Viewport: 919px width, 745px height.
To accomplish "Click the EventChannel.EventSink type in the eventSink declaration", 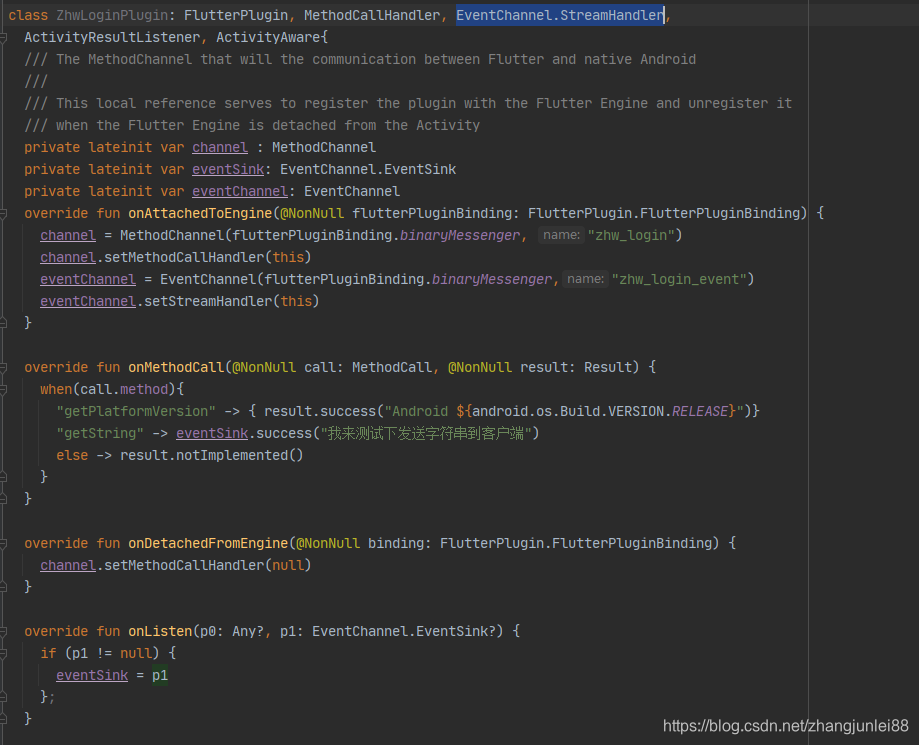I will (368, 169).
